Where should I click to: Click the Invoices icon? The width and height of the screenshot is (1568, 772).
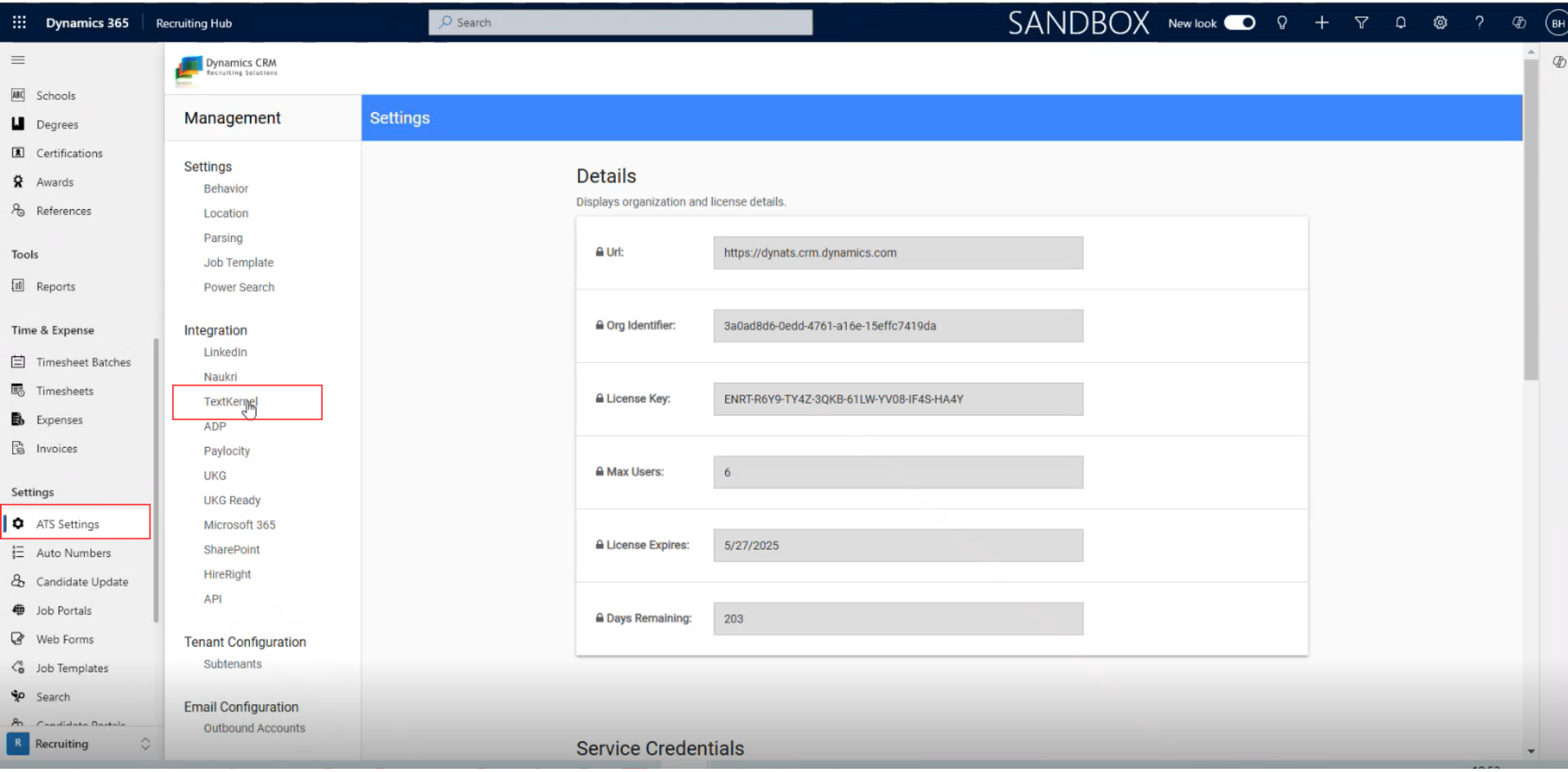pyautogui.click(x=18, y=448)
